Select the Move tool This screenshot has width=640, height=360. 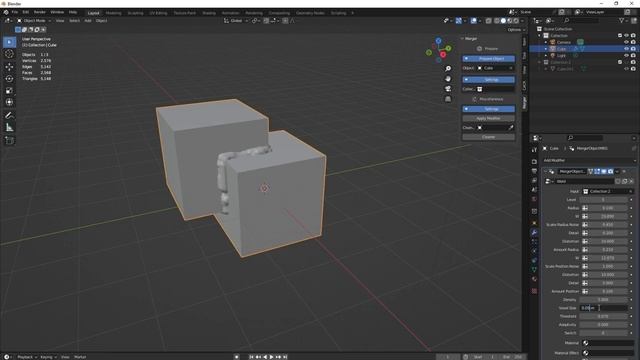[9, 67]
